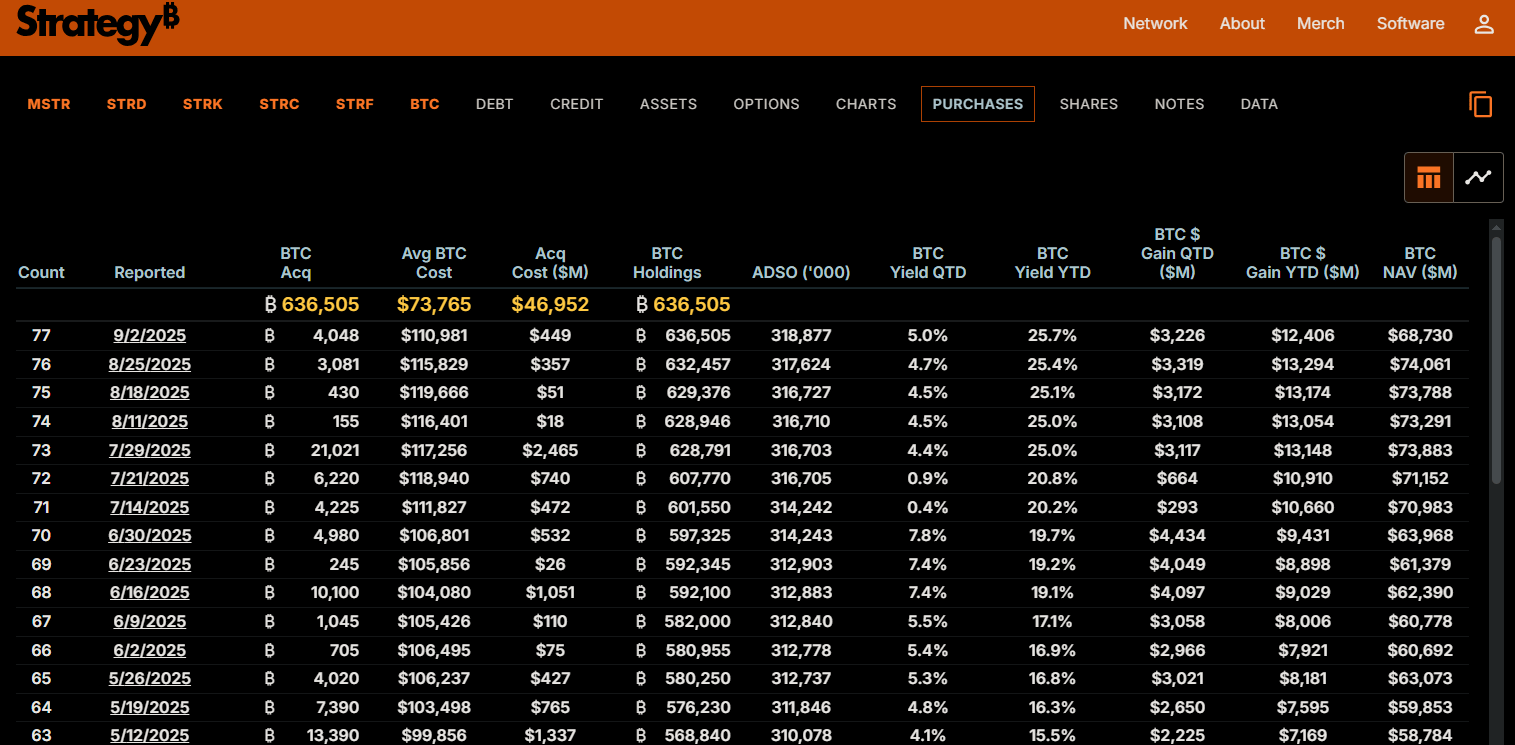Click the 6/16/2025 reported date link
1515x745 pixels.
(149, 593)
